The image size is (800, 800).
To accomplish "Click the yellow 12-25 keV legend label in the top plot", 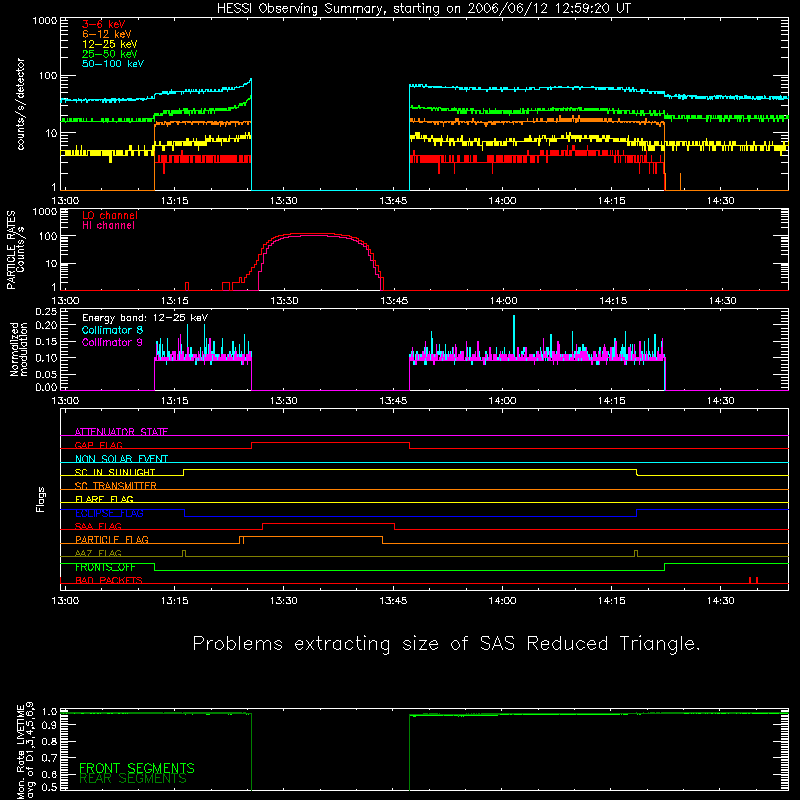I will click(x=110, y=44).
